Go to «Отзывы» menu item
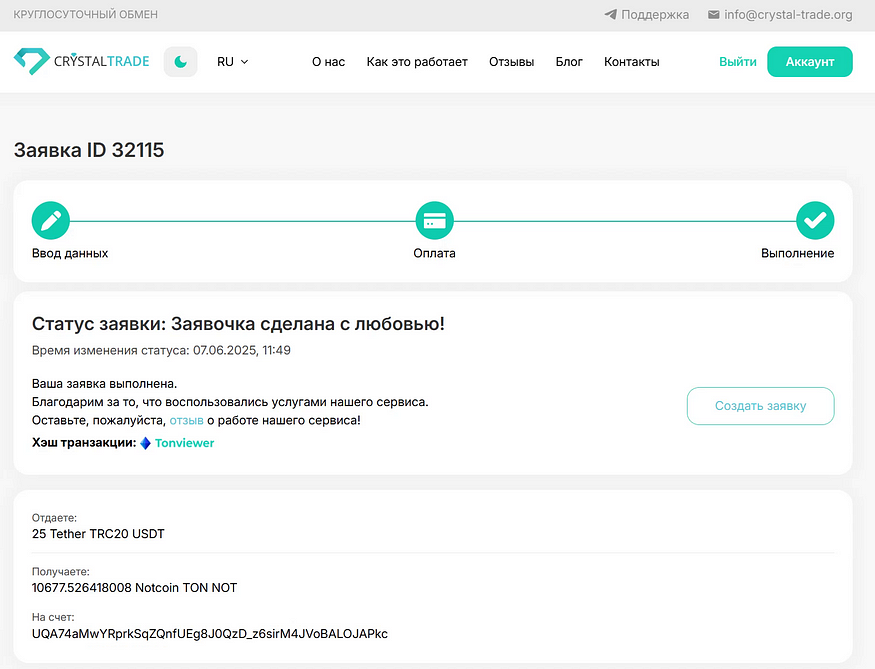Screen dimensions: 875x669 [x=511, y=62]
